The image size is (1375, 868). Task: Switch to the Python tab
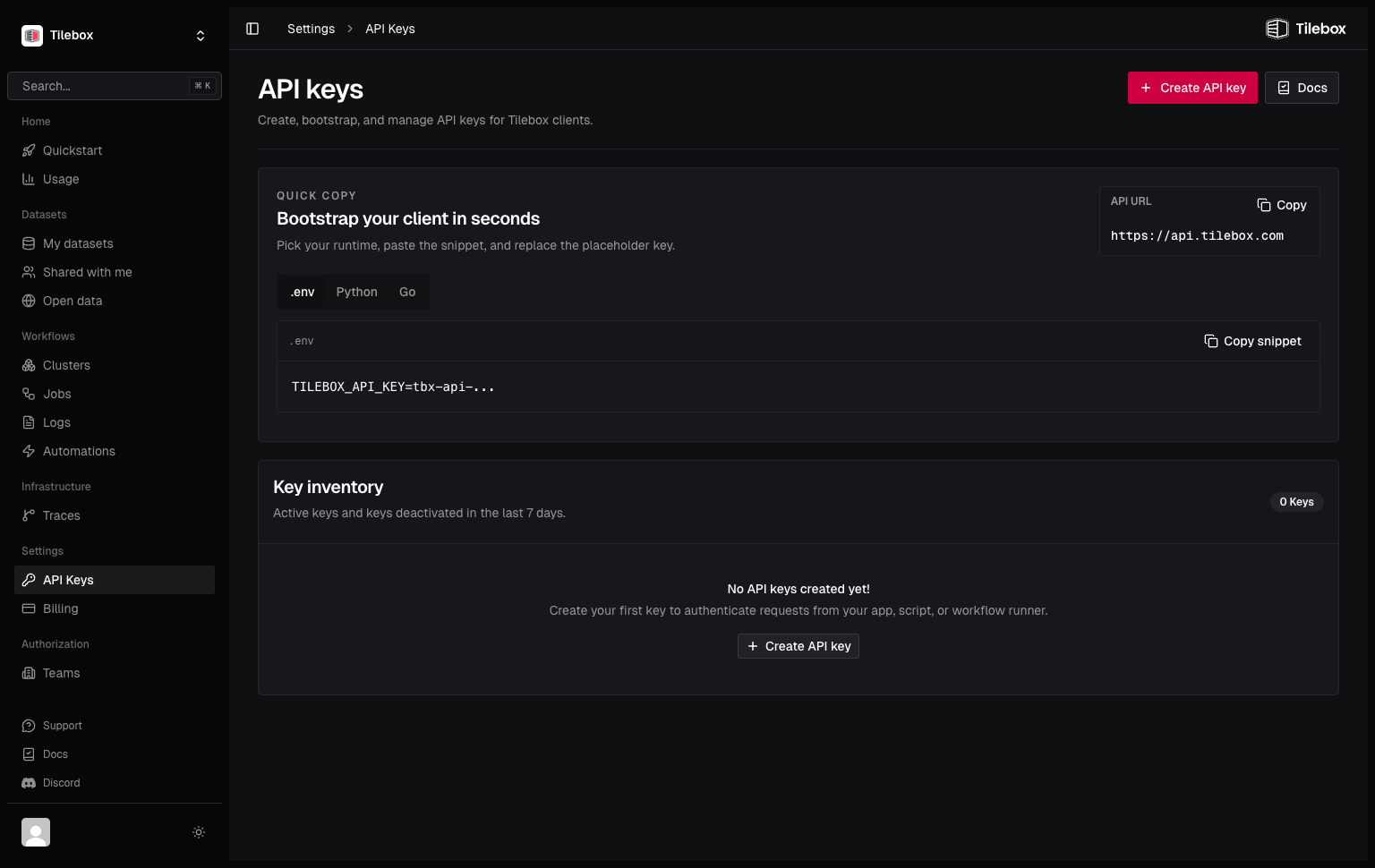coord(357,292)
